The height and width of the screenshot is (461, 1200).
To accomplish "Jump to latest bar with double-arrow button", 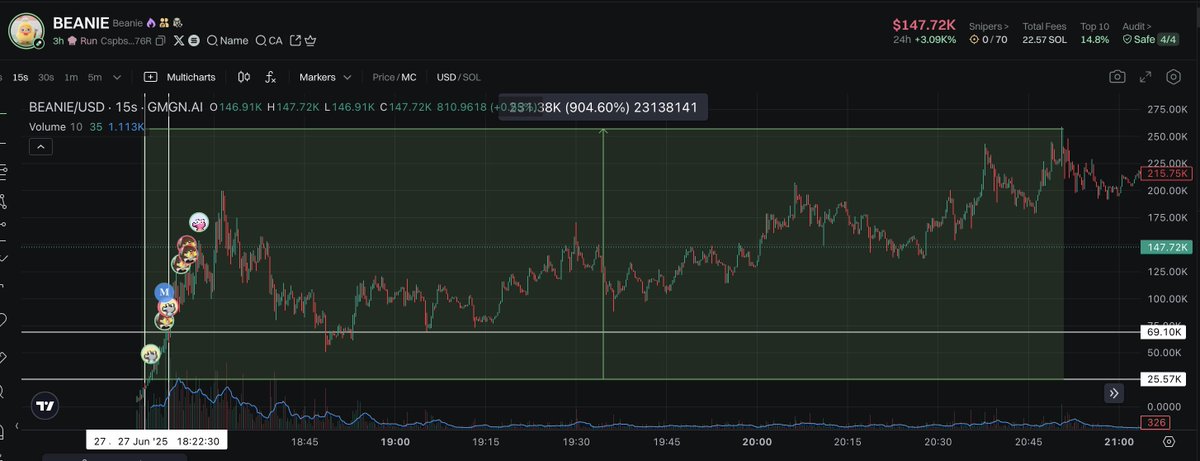I will coord(1115,393).
